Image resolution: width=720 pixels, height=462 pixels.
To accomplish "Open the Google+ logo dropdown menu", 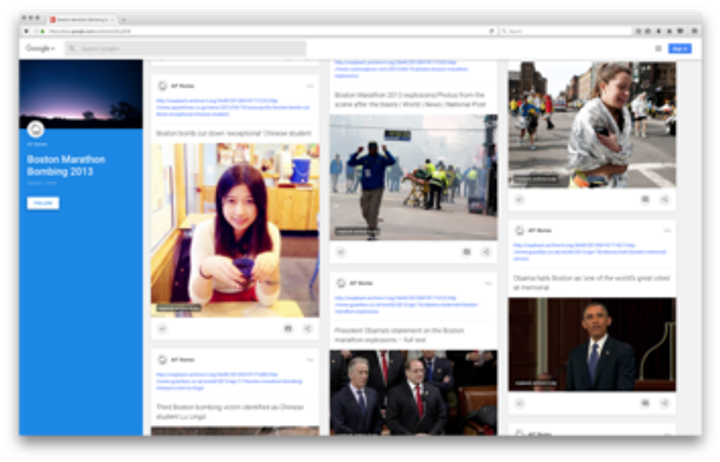I will 40,48.
